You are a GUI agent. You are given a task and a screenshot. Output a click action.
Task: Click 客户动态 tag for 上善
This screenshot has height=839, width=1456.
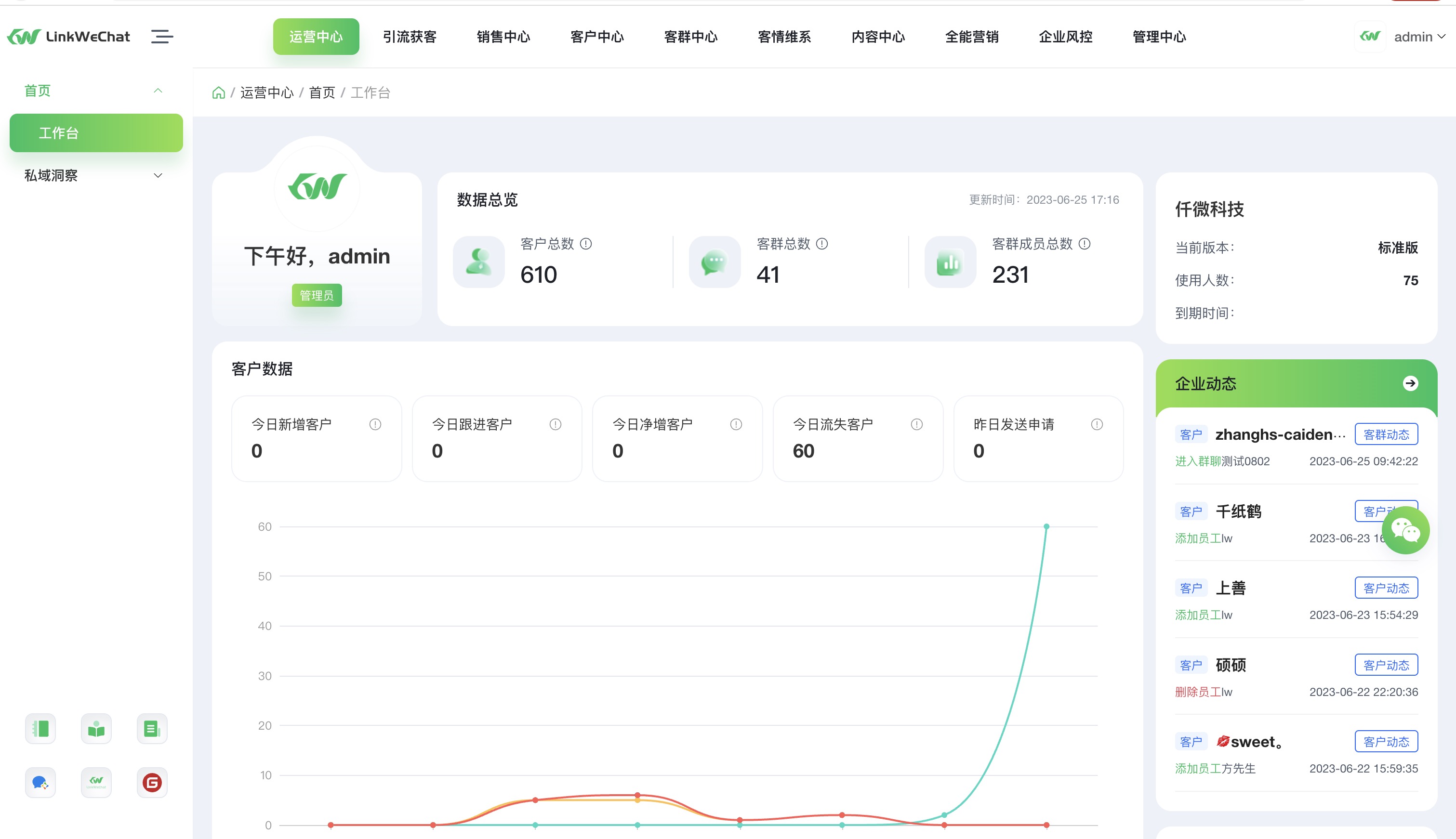point(1386,588)
